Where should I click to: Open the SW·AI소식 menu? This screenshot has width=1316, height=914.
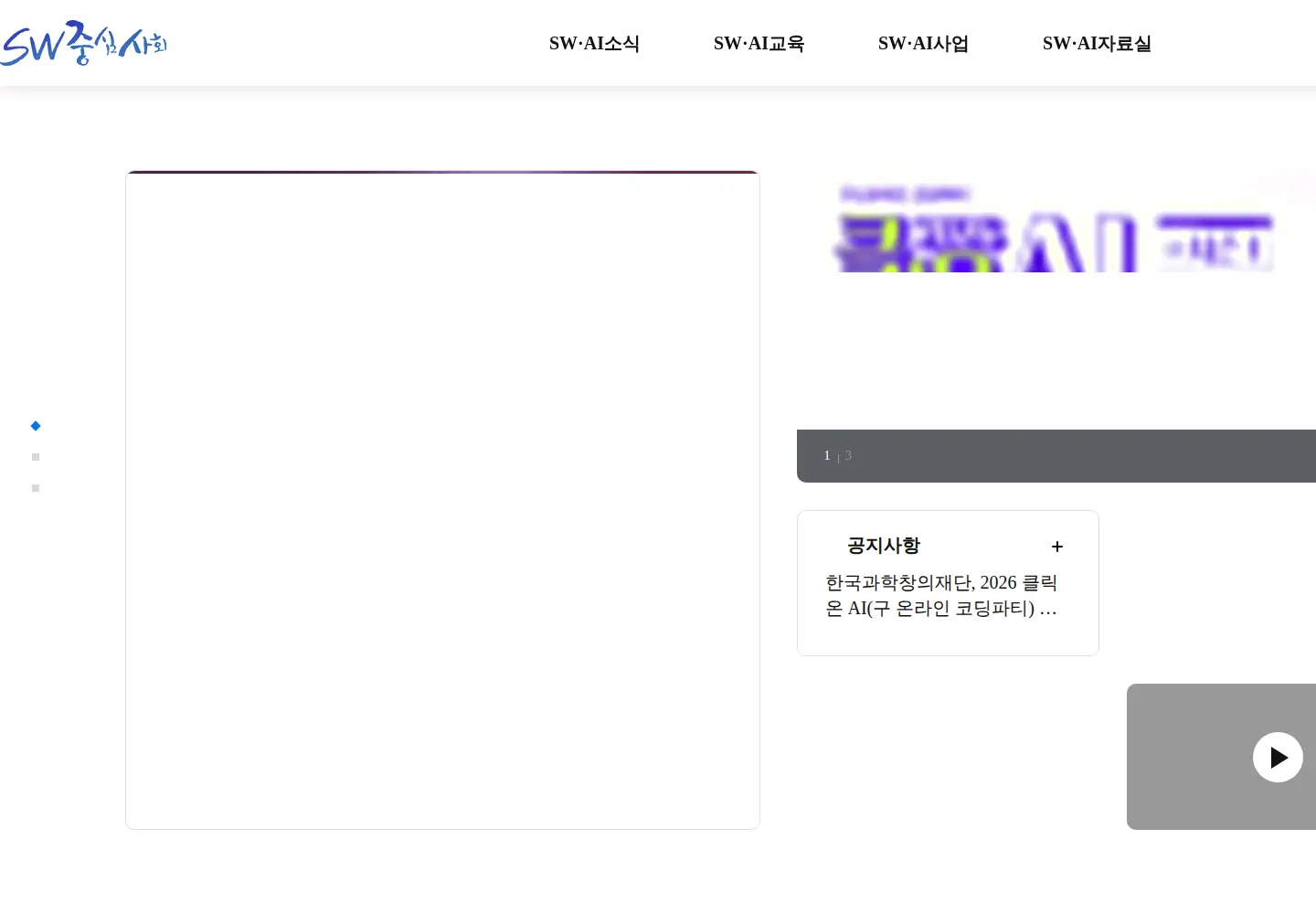[594, 44]
